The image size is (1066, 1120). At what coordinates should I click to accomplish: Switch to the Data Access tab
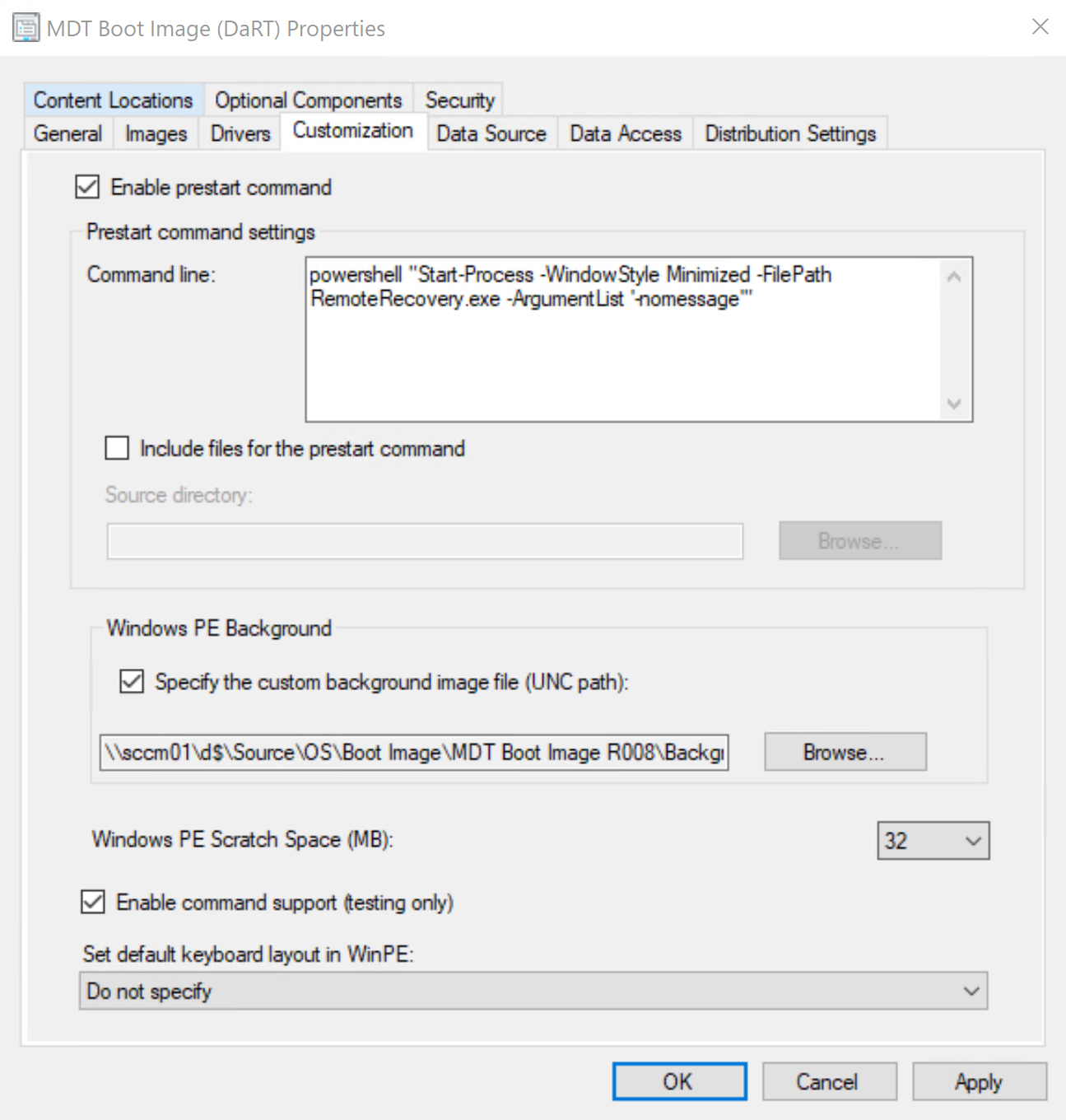[625, 133]
